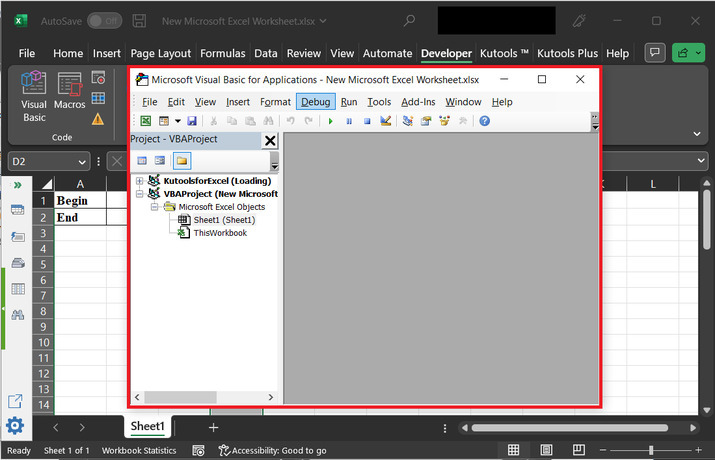This screenshot has height=460, width=715.
Task: Collapse the Excel ribbon chevron
Action: tap(697, 134)
